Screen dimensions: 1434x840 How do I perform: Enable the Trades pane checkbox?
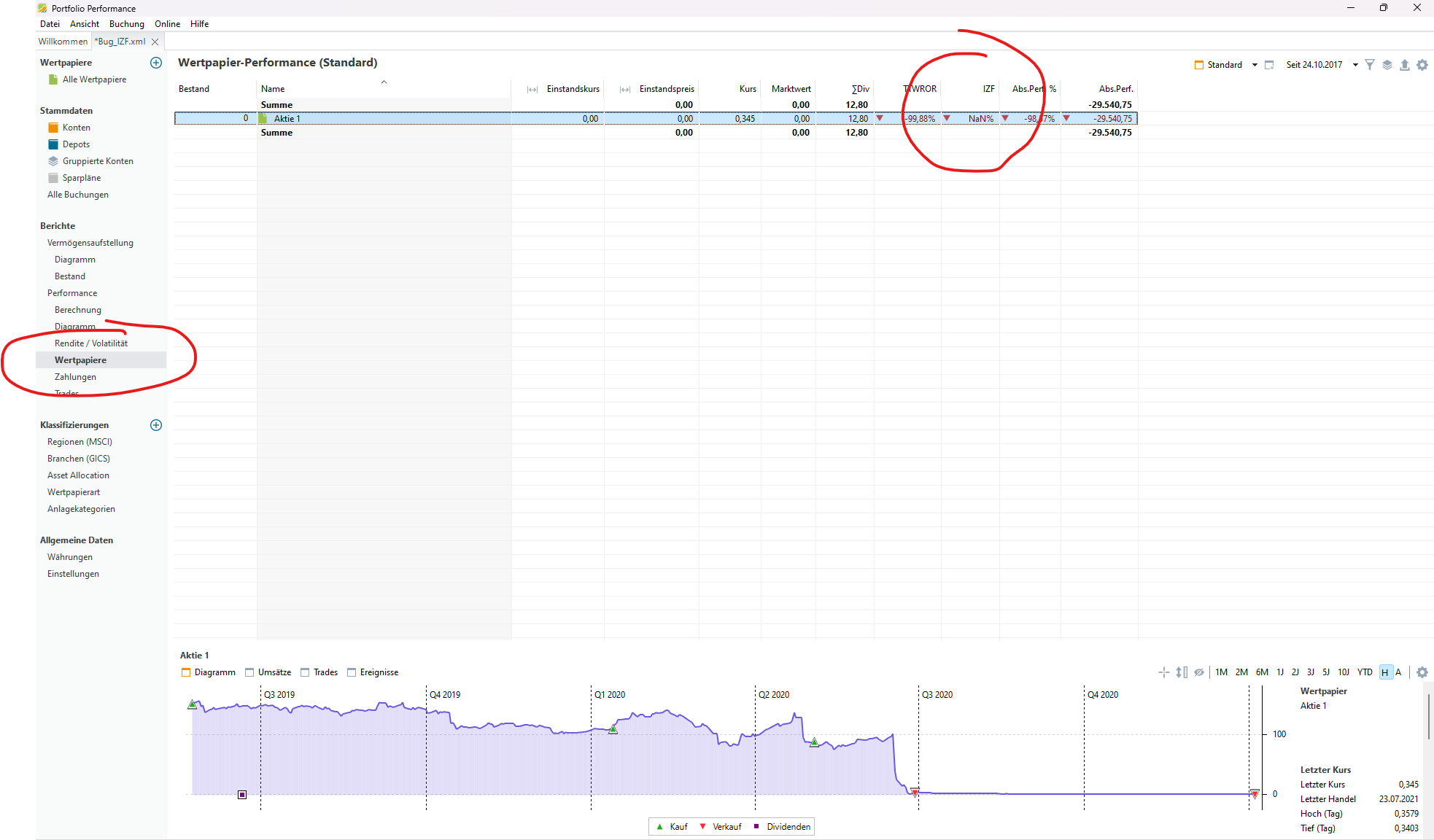point(306,672)
